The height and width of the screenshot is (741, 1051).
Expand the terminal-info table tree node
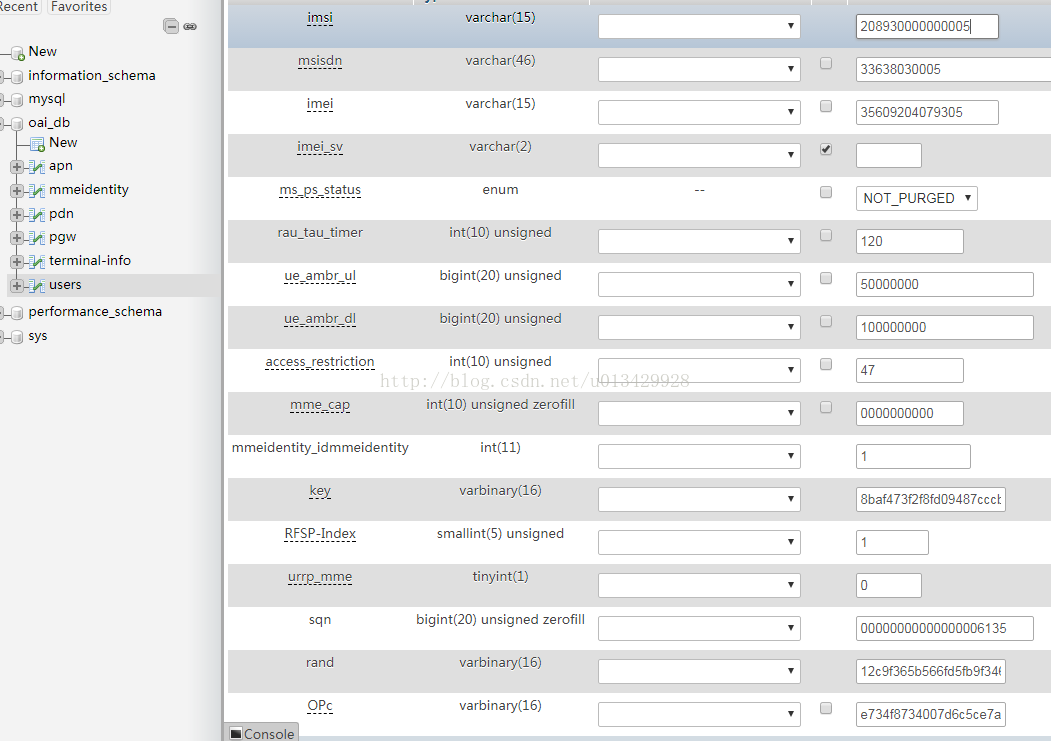coord(17,262)
